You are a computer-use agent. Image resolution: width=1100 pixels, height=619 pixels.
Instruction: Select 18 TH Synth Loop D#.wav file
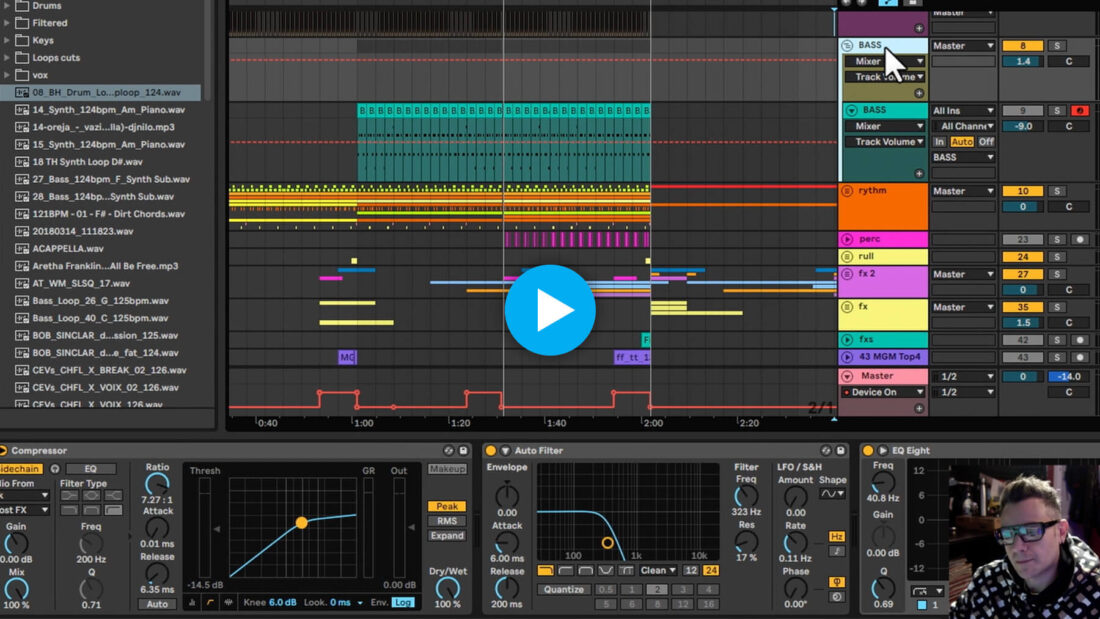pos(87,161)
